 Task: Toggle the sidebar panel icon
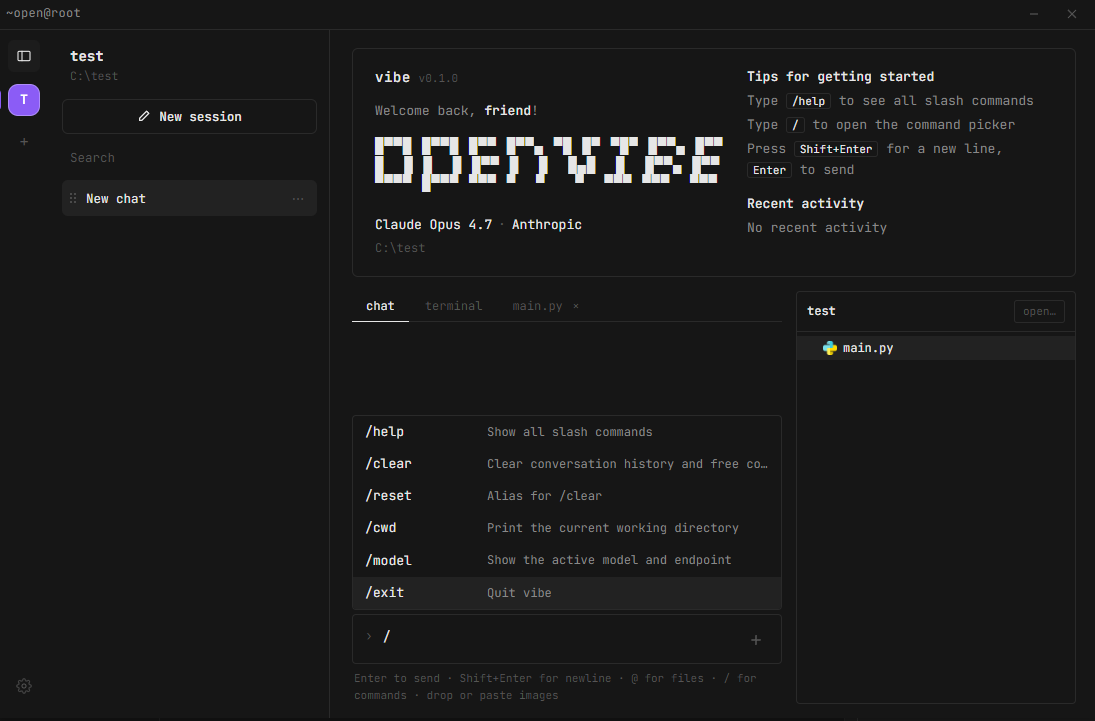point(24,56)
